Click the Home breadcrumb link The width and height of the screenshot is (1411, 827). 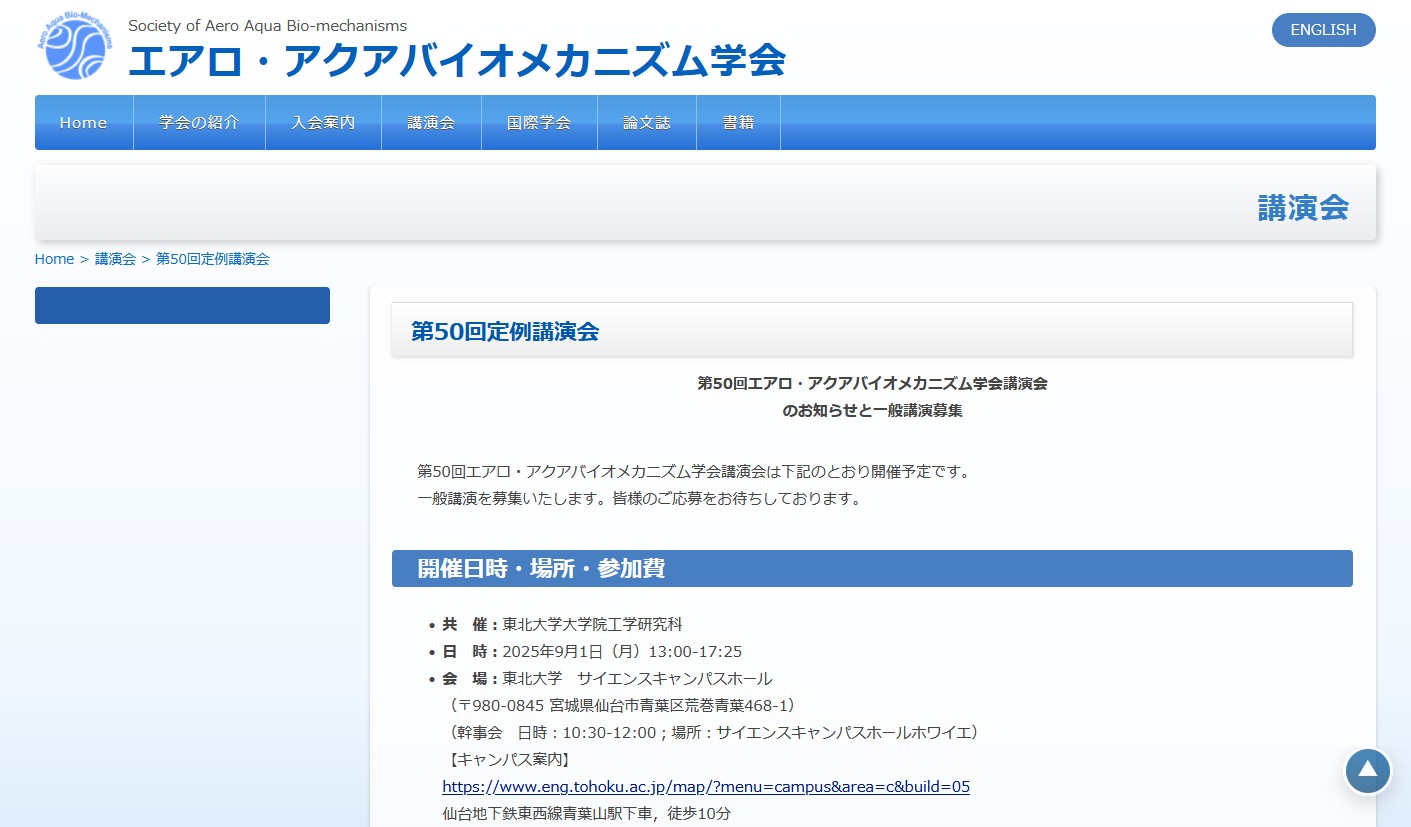click(54, 259)
